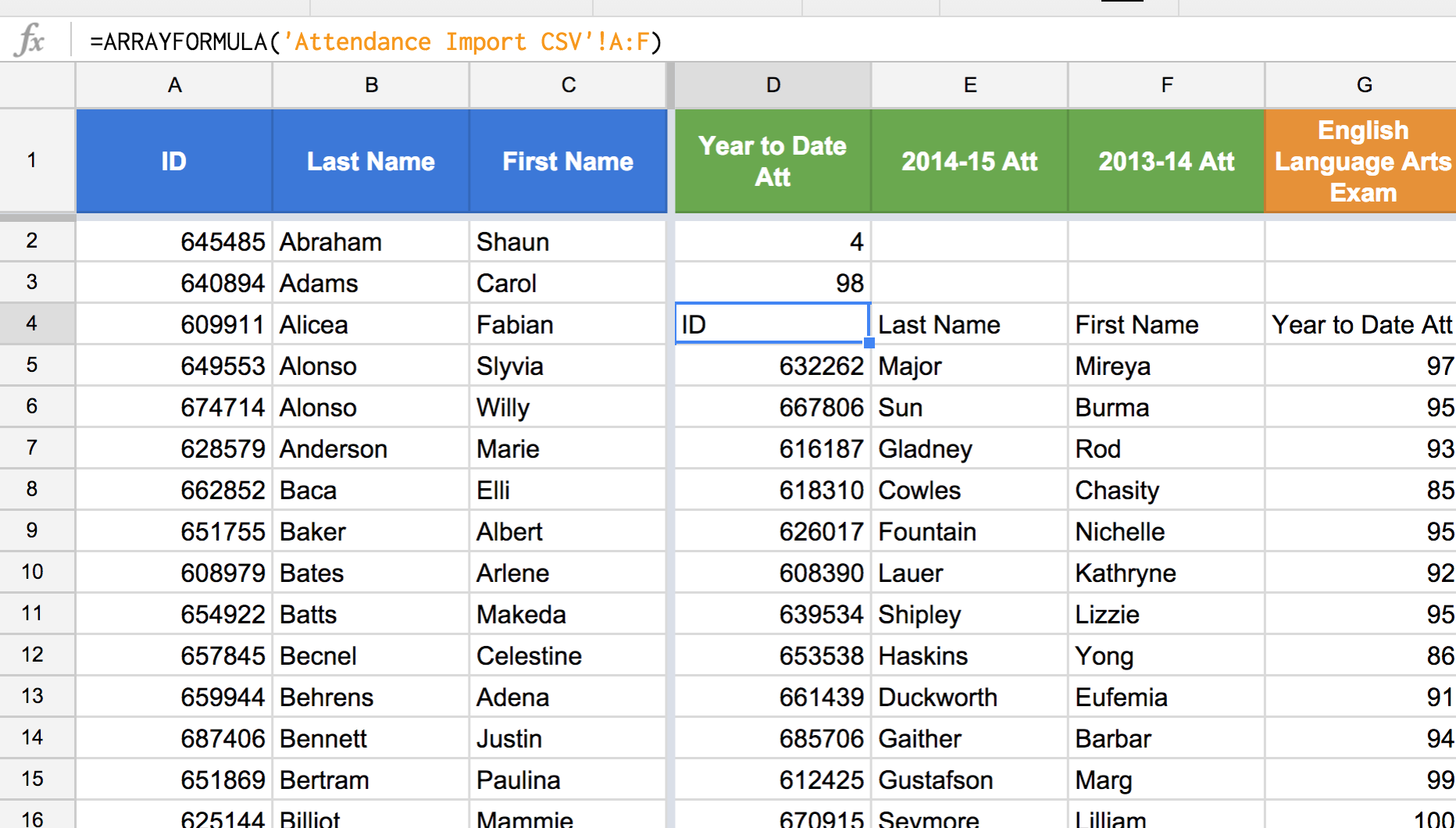Select cell containing value 98
The height and width of the screenshot is (828, 1456).
click(x=773, y=283)
